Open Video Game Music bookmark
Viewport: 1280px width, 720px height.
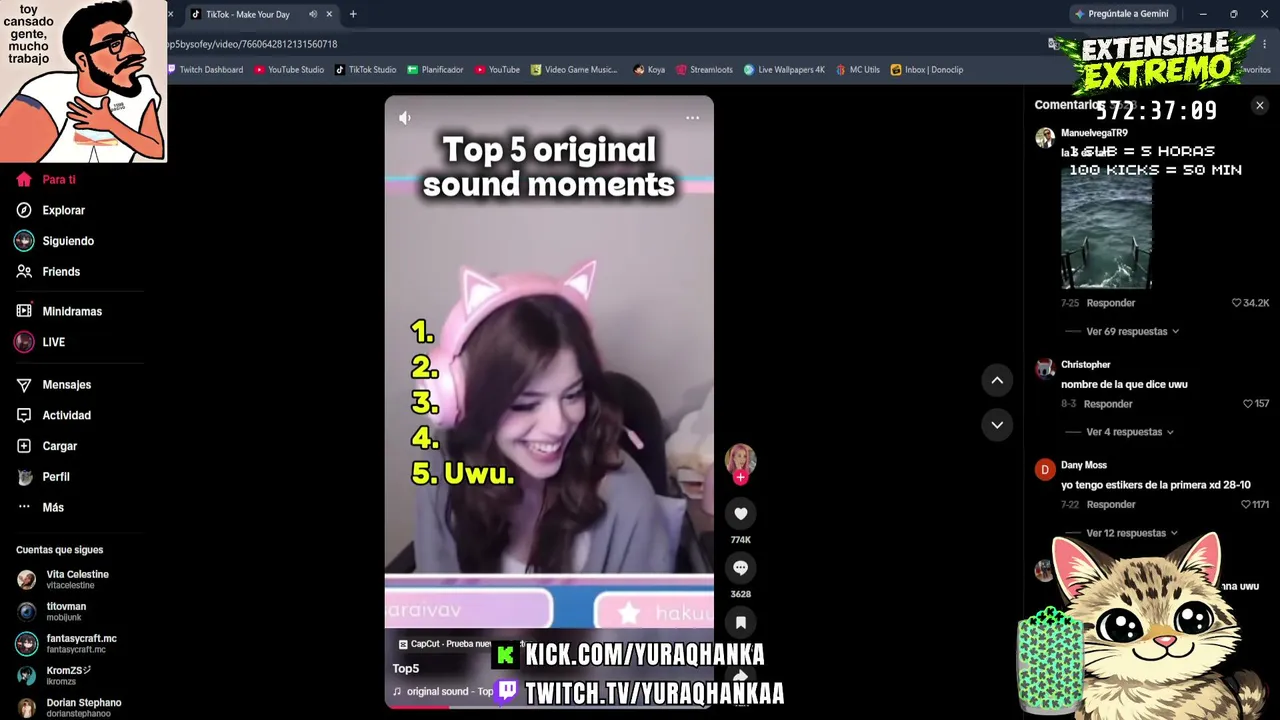[574, 70]
